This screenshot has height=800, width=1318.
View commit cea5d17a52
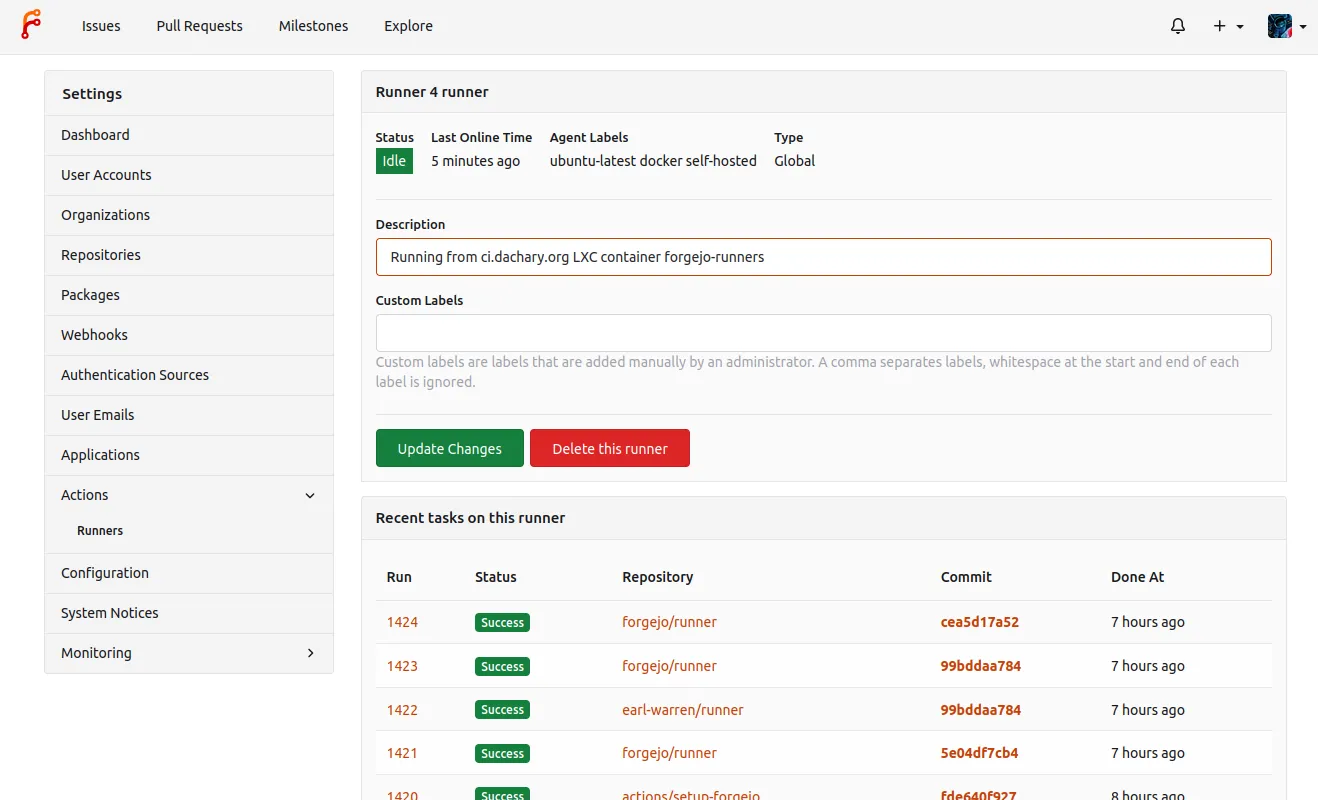979,622
